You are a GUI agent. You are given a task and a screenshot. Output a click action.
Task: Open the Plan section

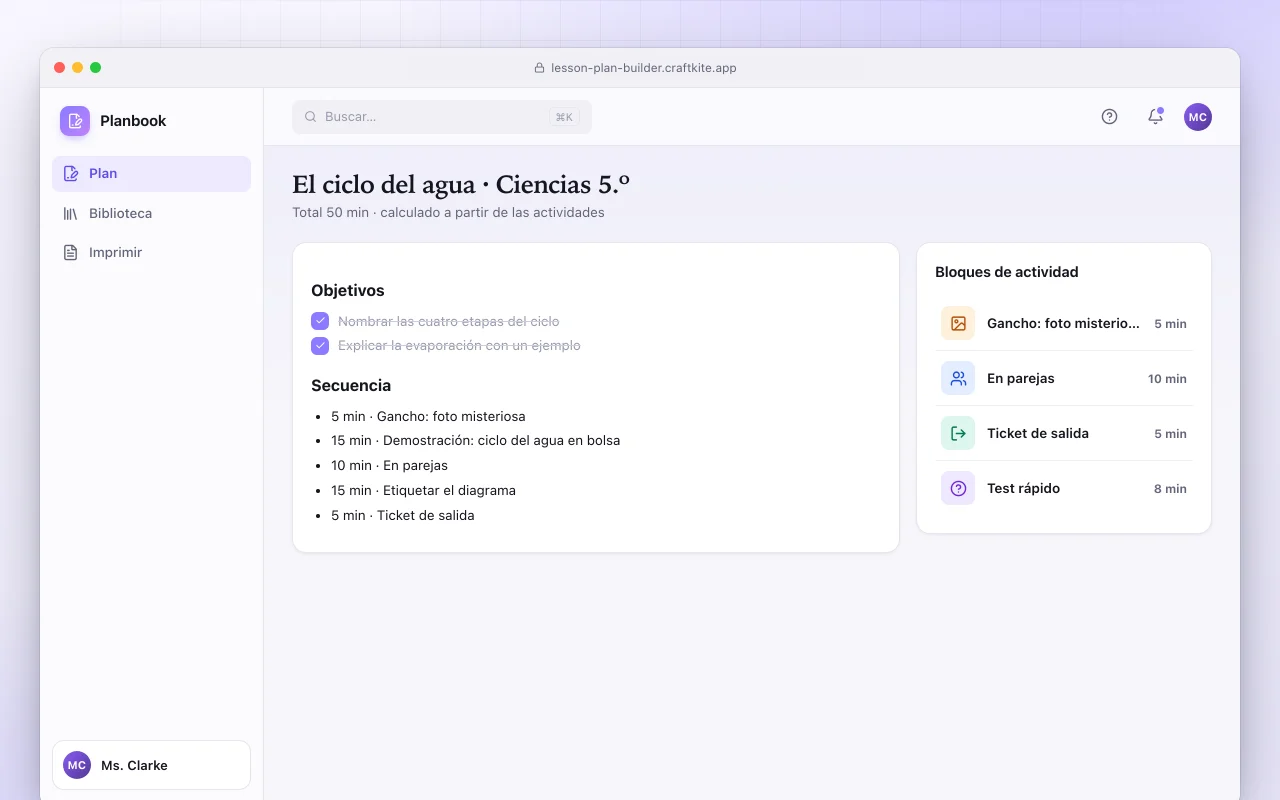coord(151,173)
